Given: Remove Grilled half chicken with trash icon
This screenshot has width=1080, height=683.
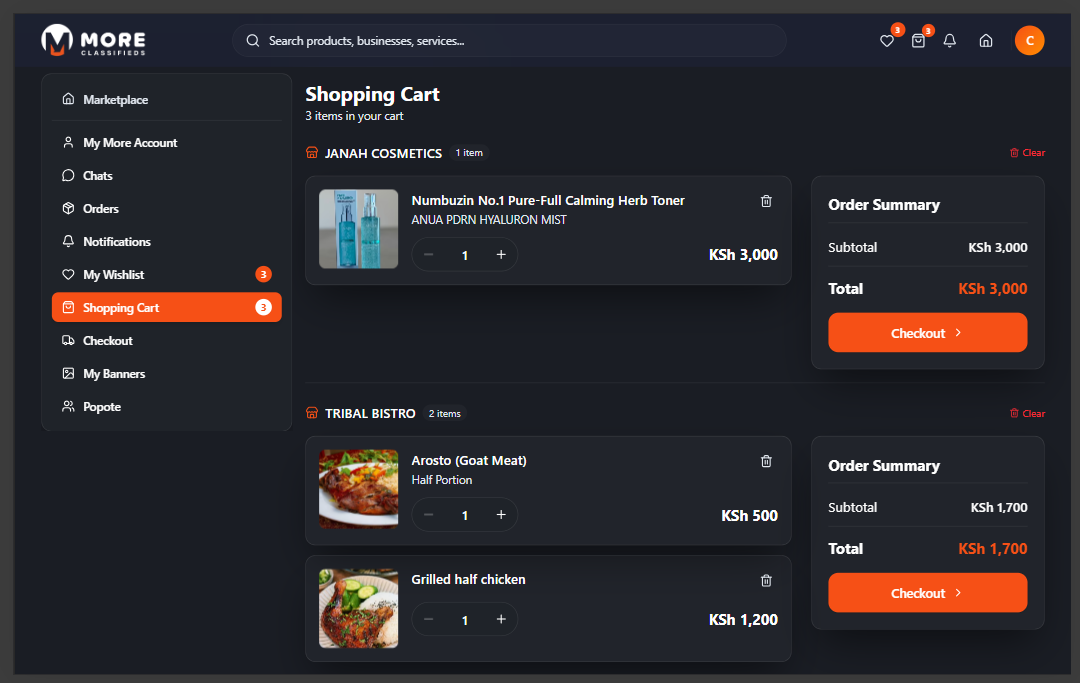Looking at the screenshot, I should click(766, 580).
